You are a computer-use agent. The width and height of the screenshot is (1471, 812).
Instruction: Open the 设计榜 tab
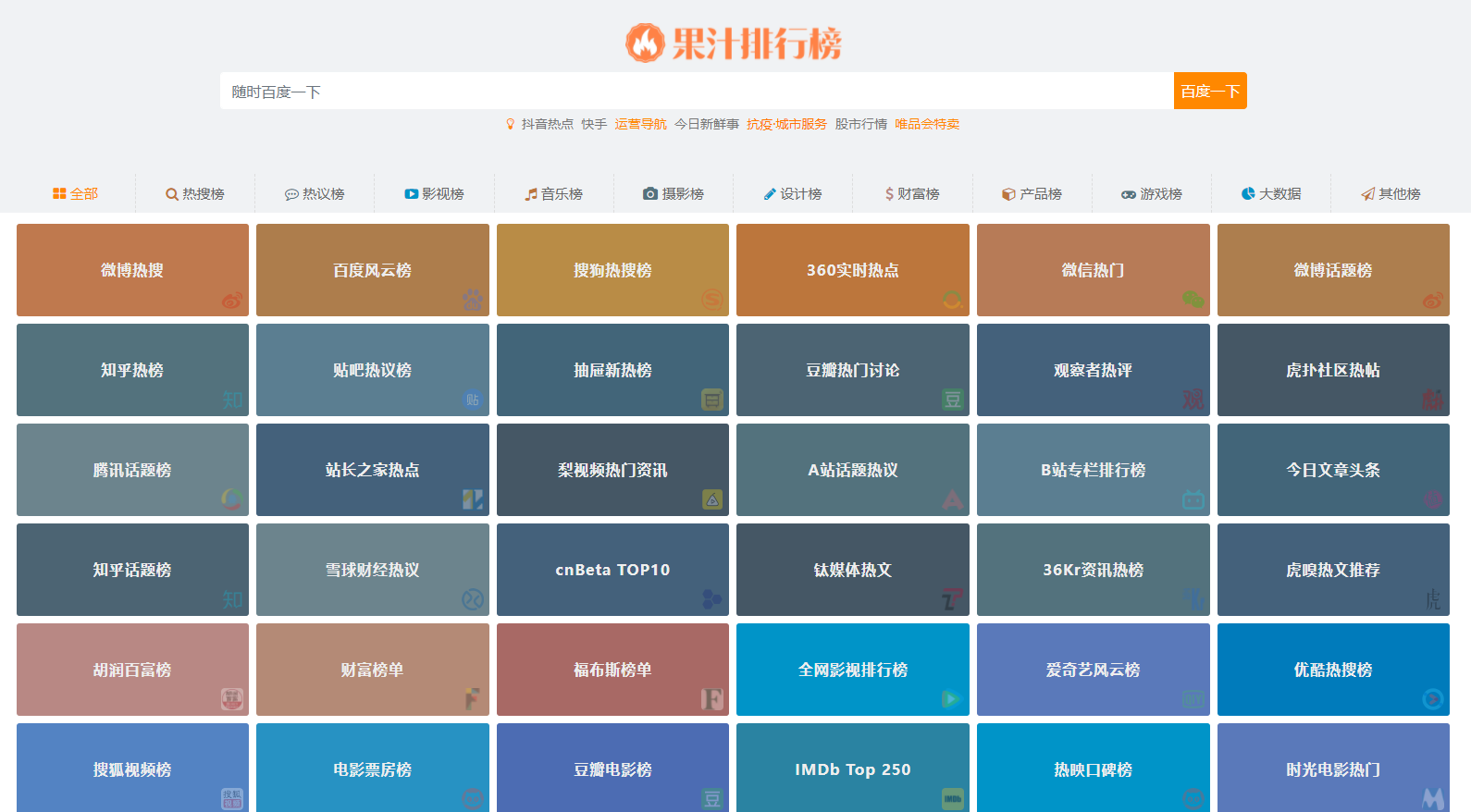pos(793,193)
